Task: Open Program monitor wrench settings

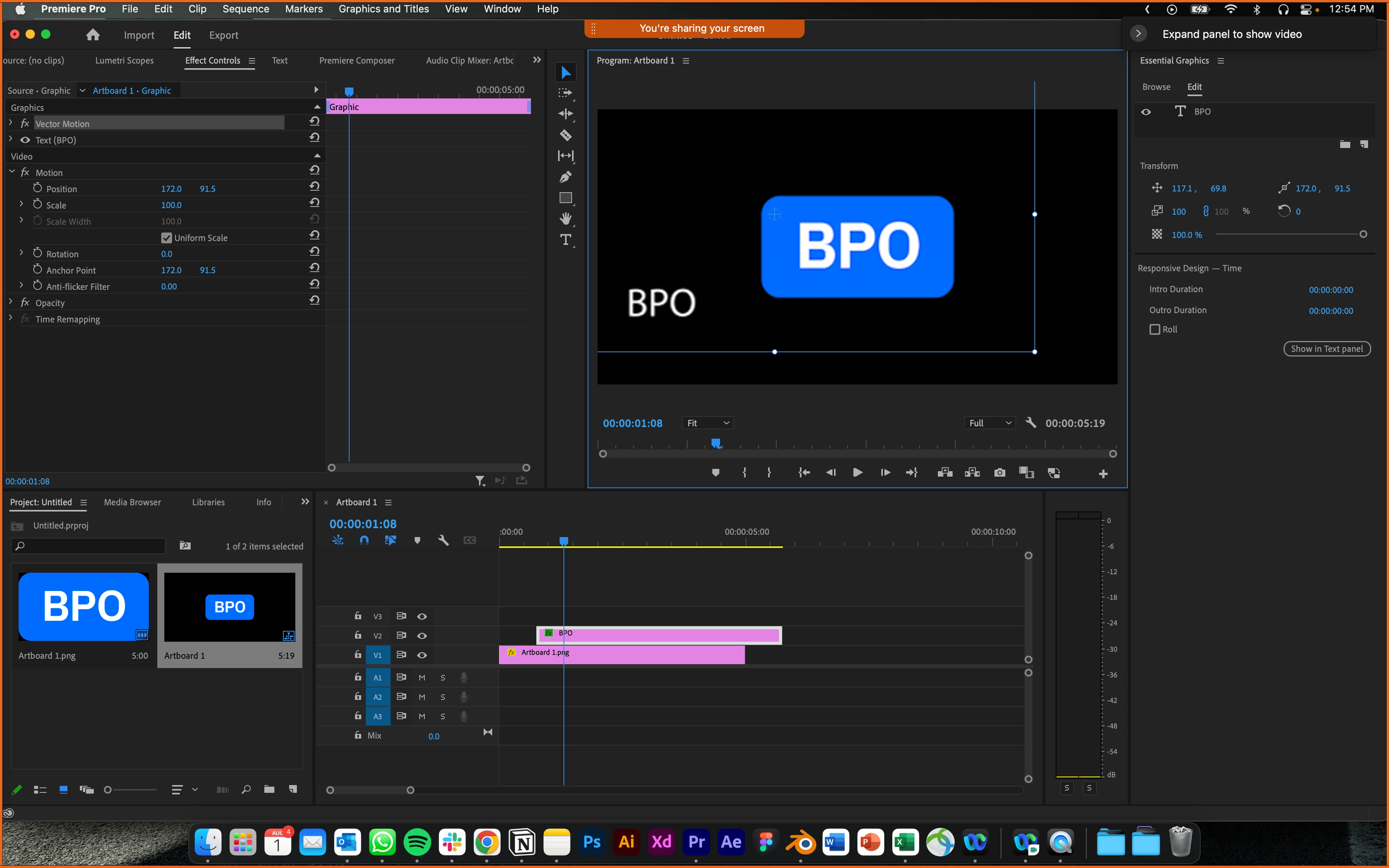Action: pos(1031,423)
